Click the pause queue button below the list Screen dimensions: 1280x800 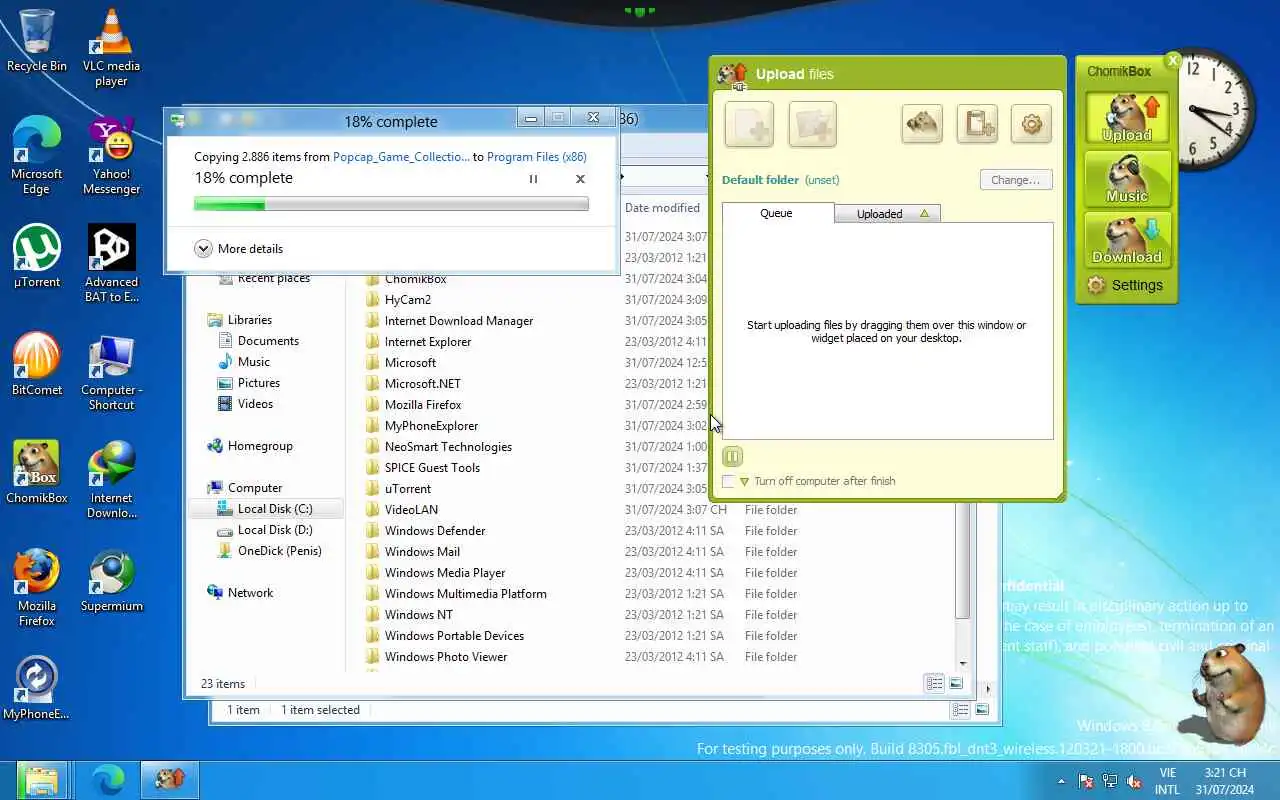click(x=732, y=457)
